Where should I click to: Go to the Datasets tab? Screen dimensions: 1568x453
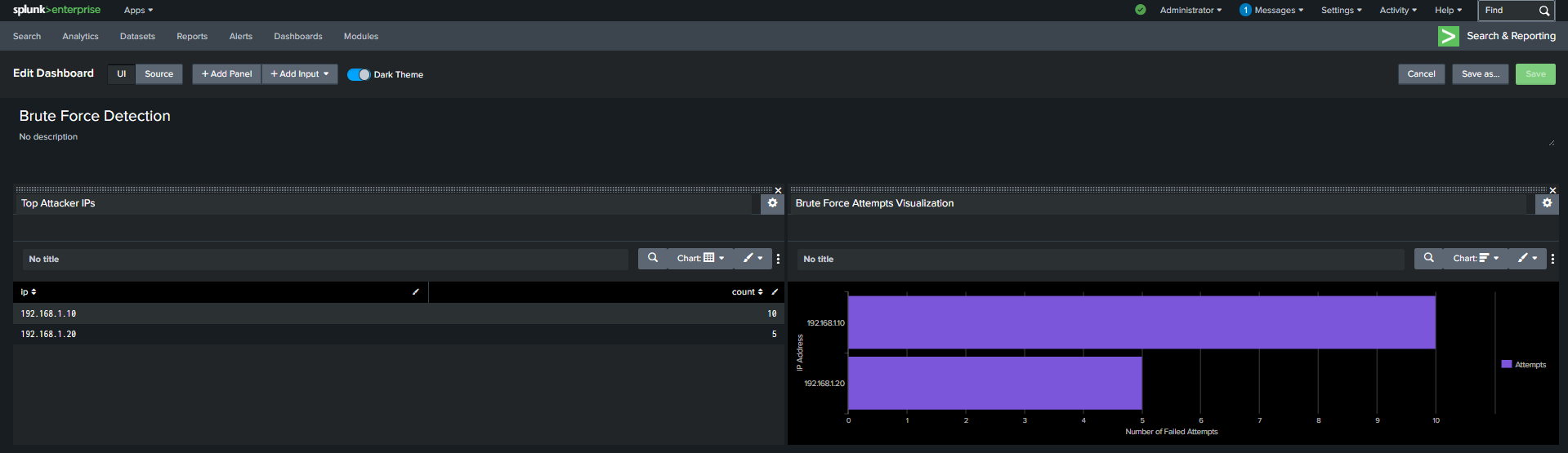pos(137,37)
